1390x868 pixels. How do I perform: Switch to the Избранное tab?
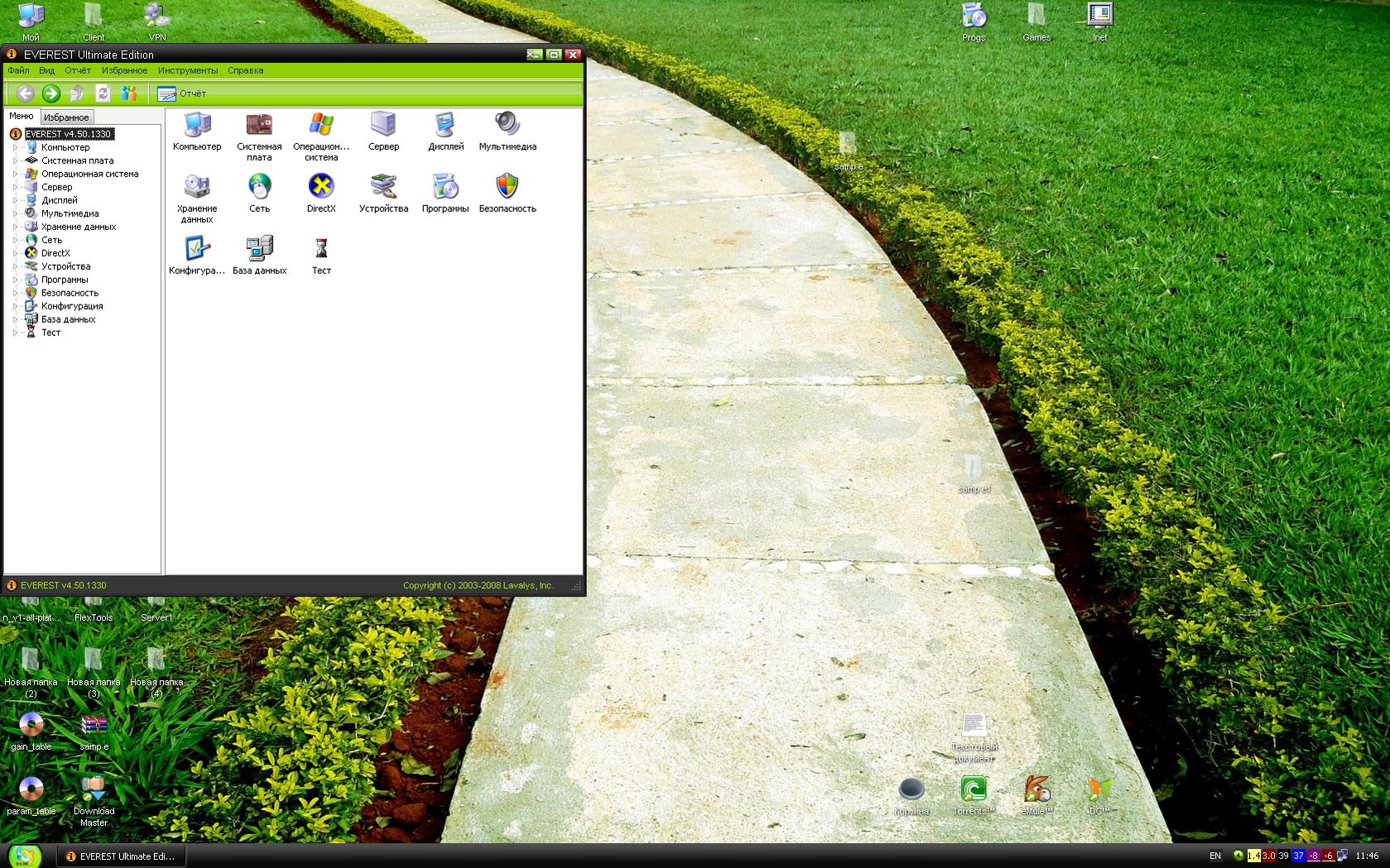tap(66, 117)
